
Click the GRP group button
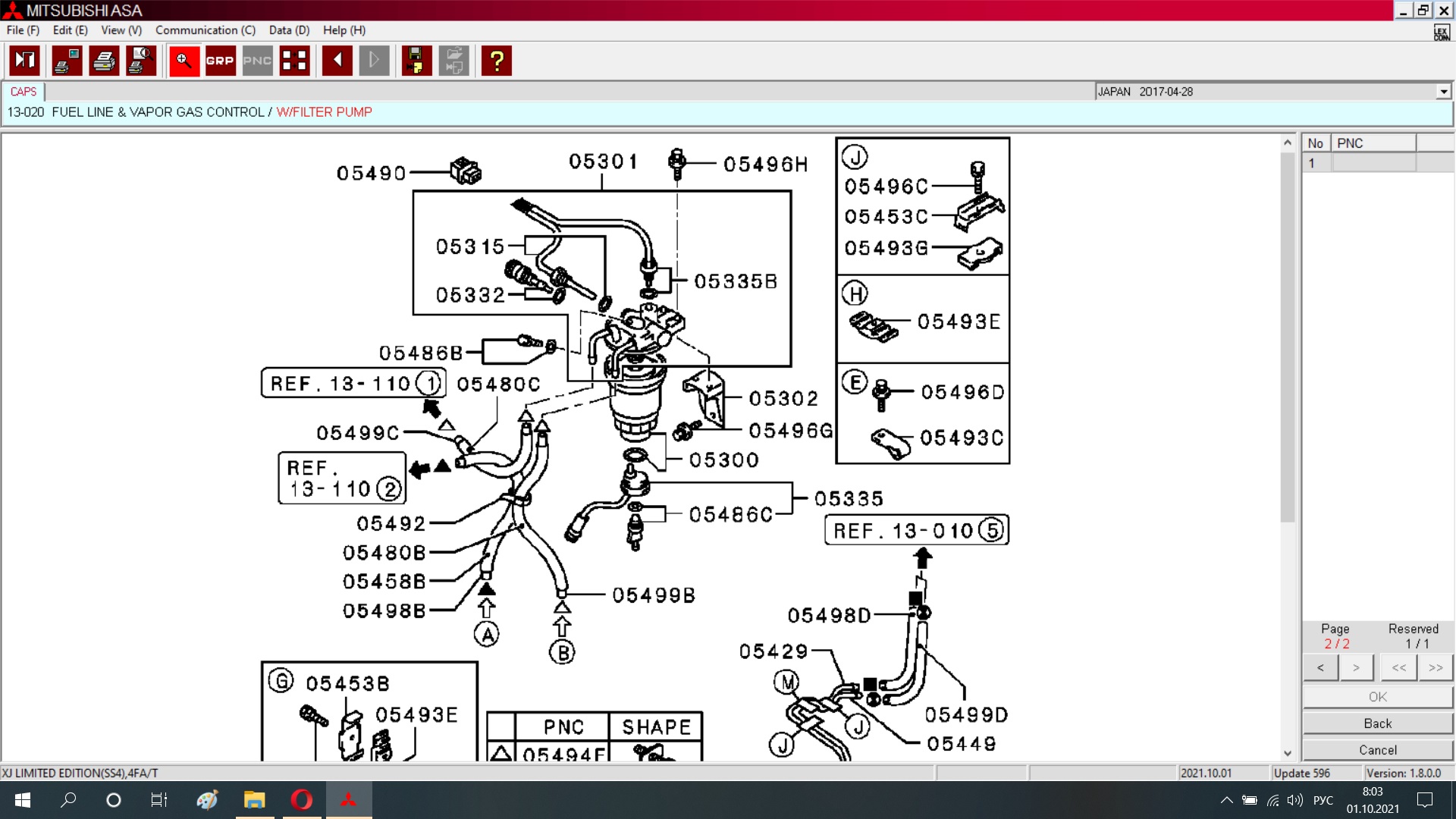220,61
